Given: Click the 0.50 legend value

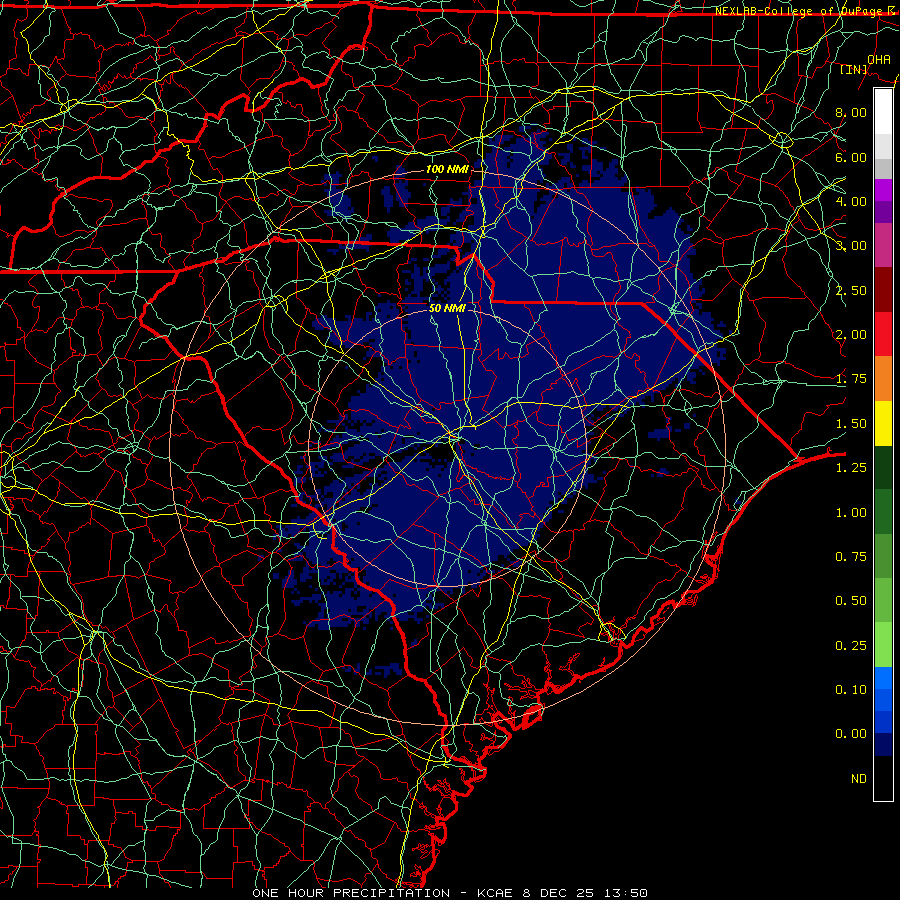Looking at the screenshot, I should (851, 601).
